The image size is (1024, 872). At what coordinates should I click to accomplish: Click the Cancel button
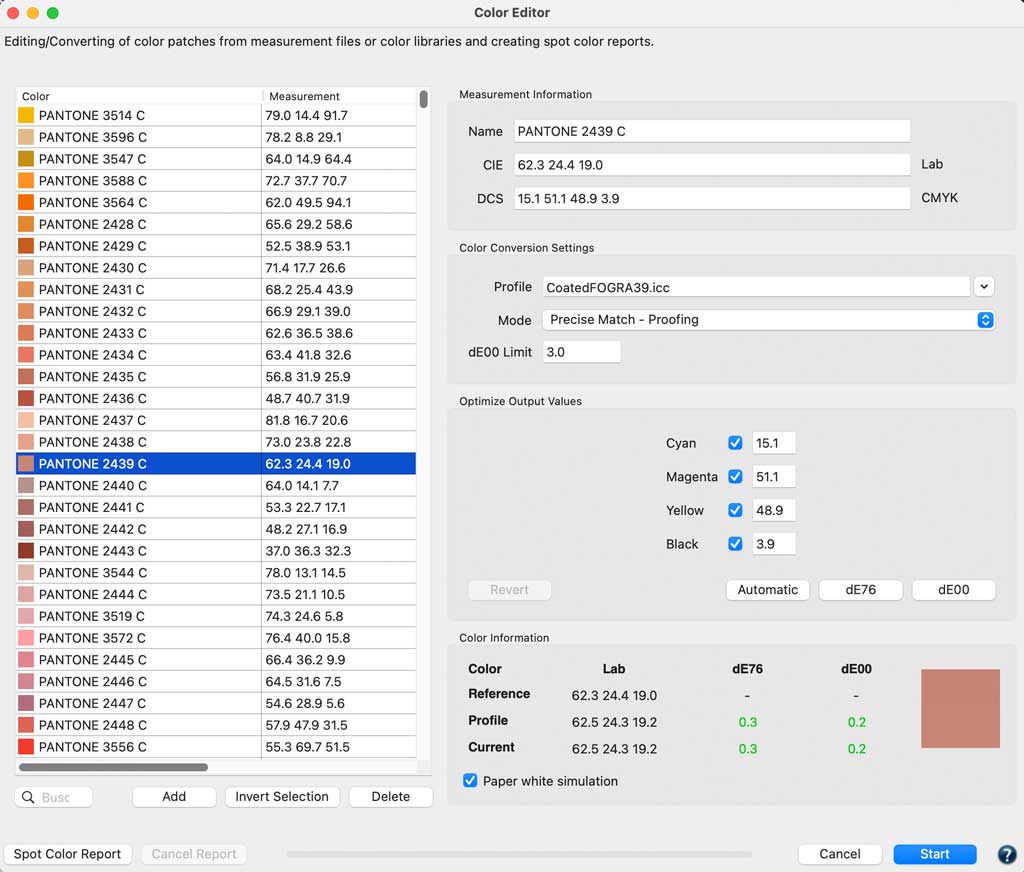(839, 854)
